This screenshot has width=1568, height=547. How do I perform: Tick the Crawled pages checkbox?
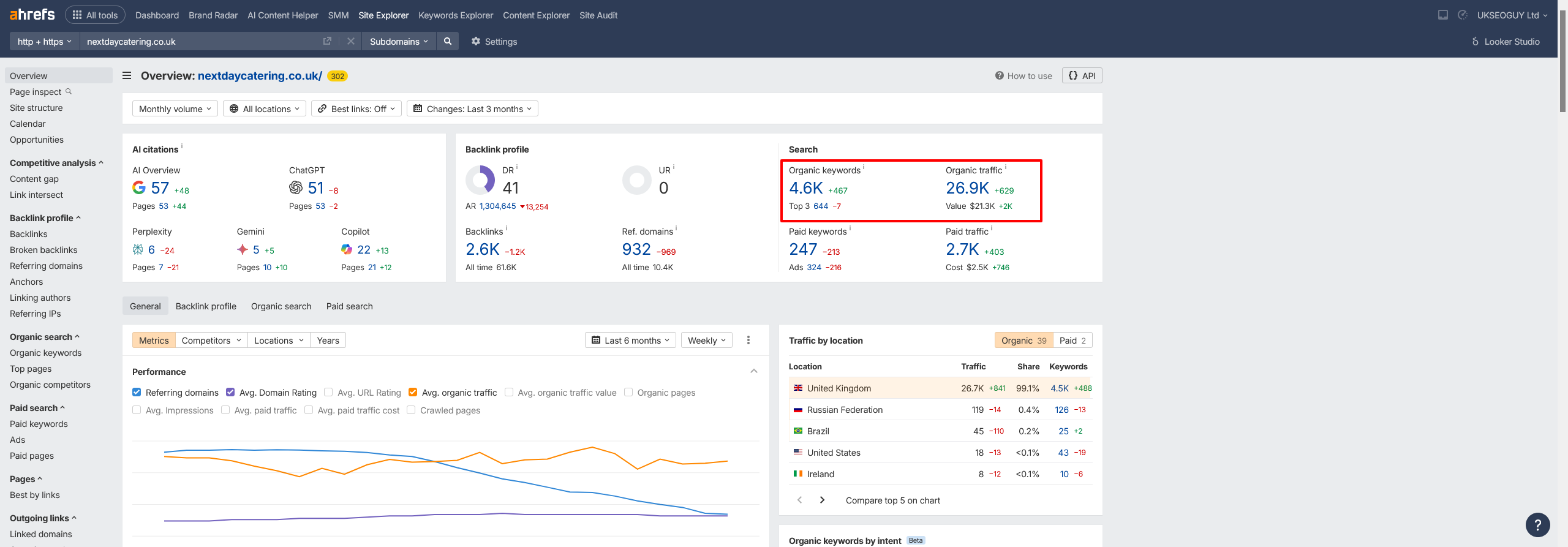[411, 410]
